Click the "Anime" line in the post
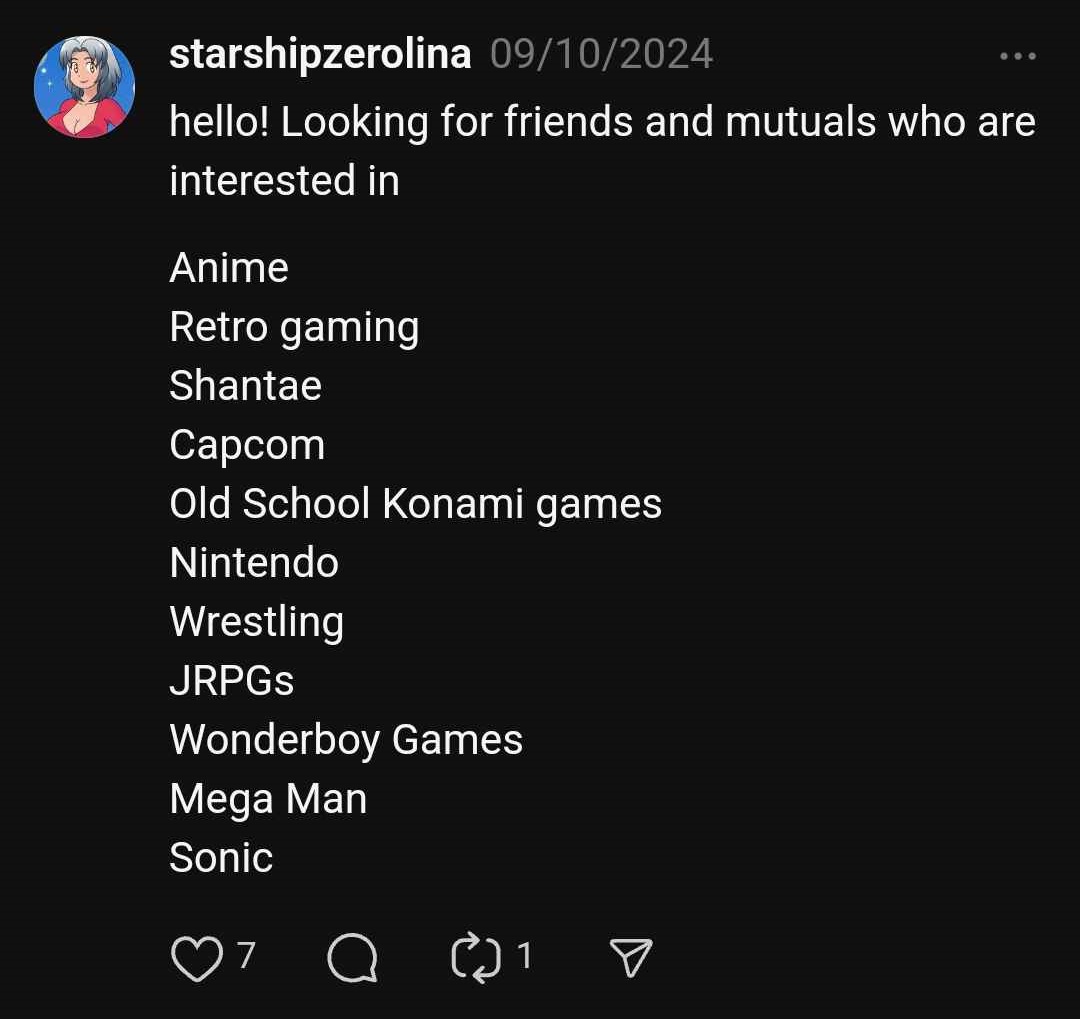Image resolution: width=1080 pixels, height=1019 pixels. 229,268
